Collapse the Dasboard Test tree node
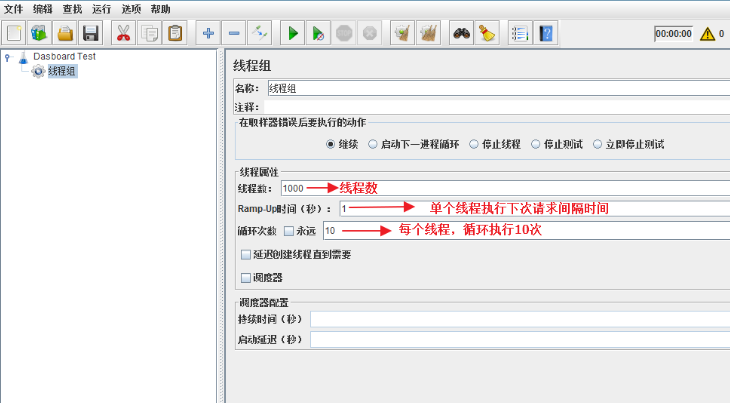 (7, 57)
